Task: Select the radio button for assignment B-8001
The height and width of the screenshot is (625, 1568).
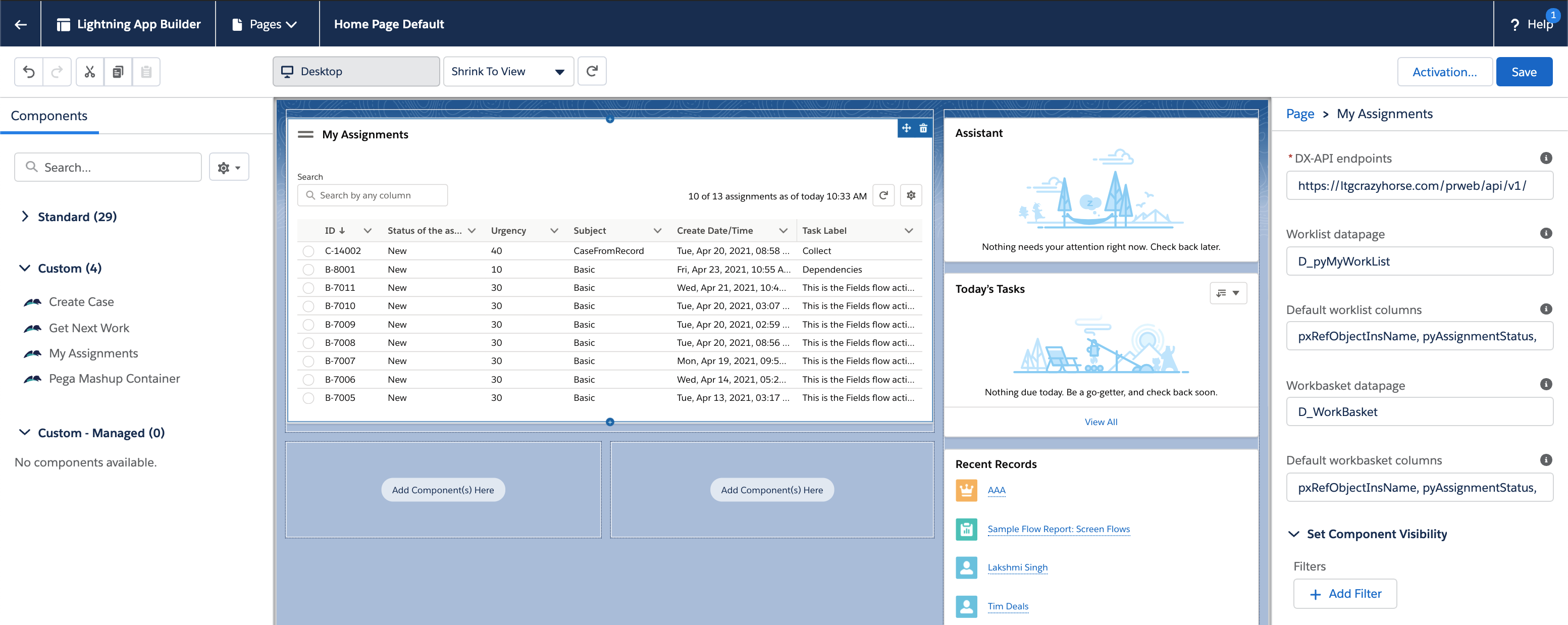Action: point(308,269)
